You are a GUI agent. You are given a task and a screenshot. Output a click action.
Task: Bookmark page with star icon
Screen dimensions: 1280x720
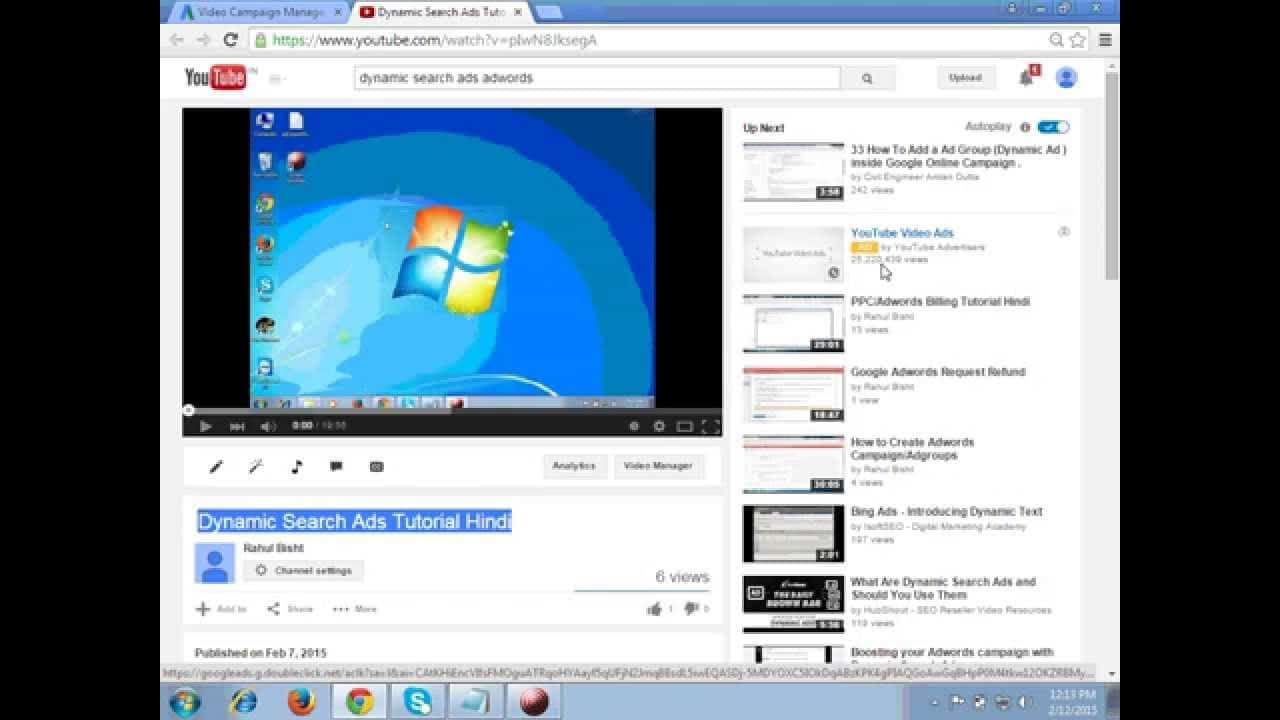pyautogui.click(x=1077, y=40)
